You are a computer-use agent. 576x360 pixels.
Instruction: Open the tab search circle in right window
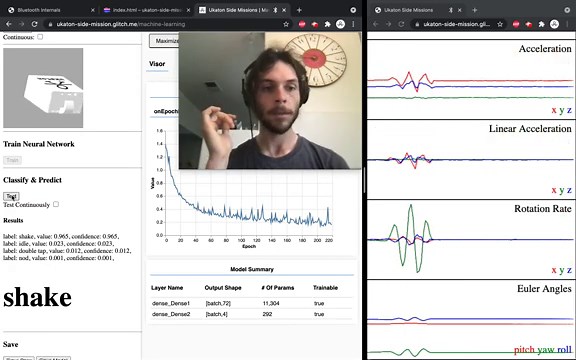click(x=567, y=10)
